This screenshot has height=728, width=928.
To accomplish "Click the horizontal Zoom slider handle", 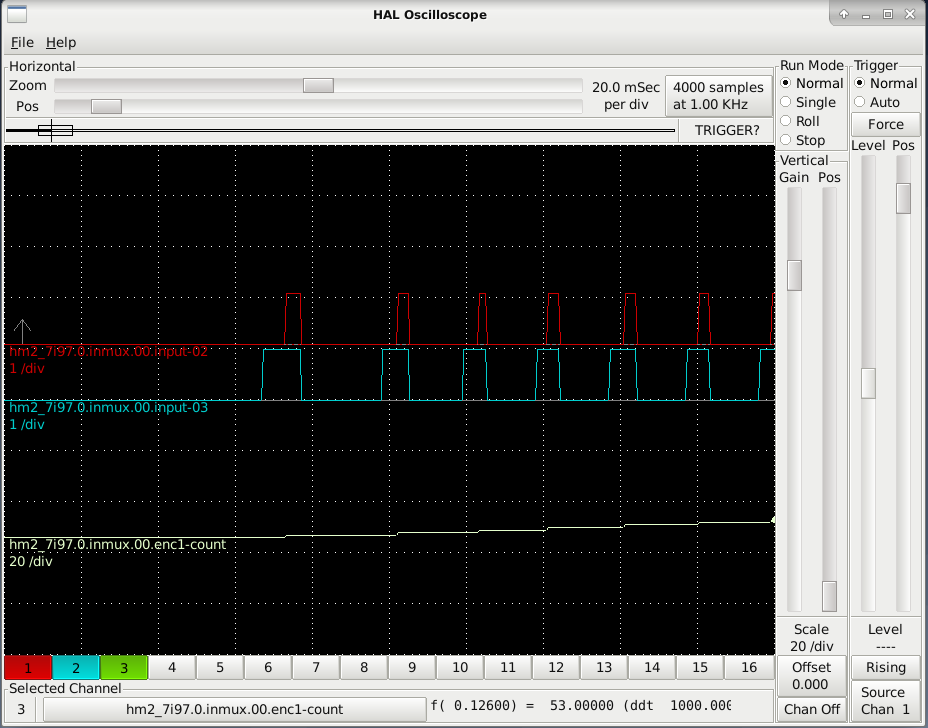I will [x=318, y=86].
